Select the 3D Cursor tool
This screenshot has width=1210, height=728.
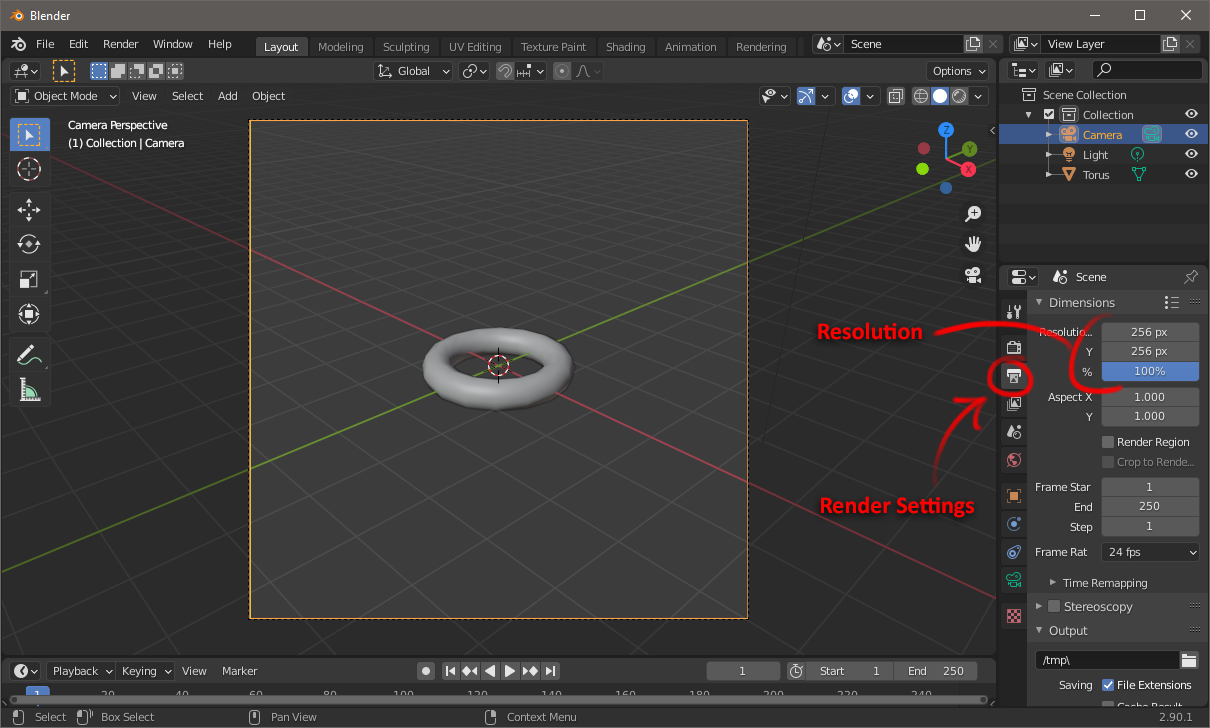pyautogui.click(x=29, y=169)
